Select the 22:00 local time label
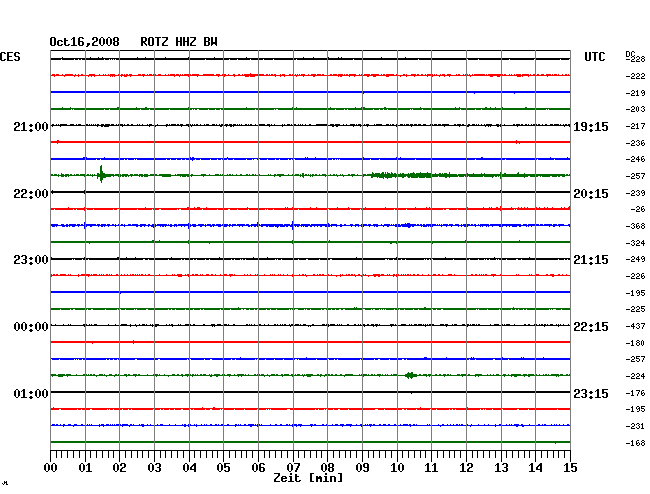The width and height of the screenshot is (650, 494). [x=31, y=194]
